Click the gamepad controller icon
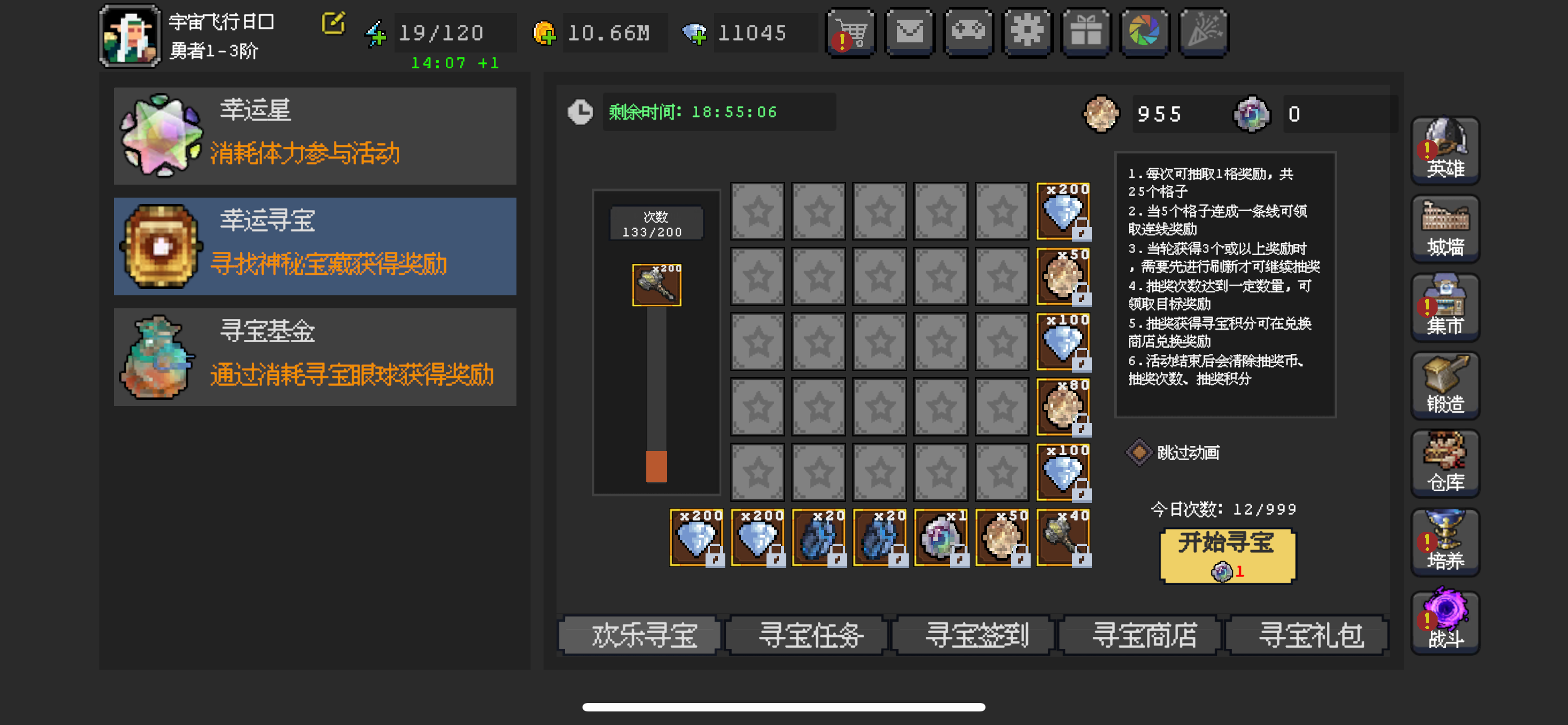 point(969,32)
